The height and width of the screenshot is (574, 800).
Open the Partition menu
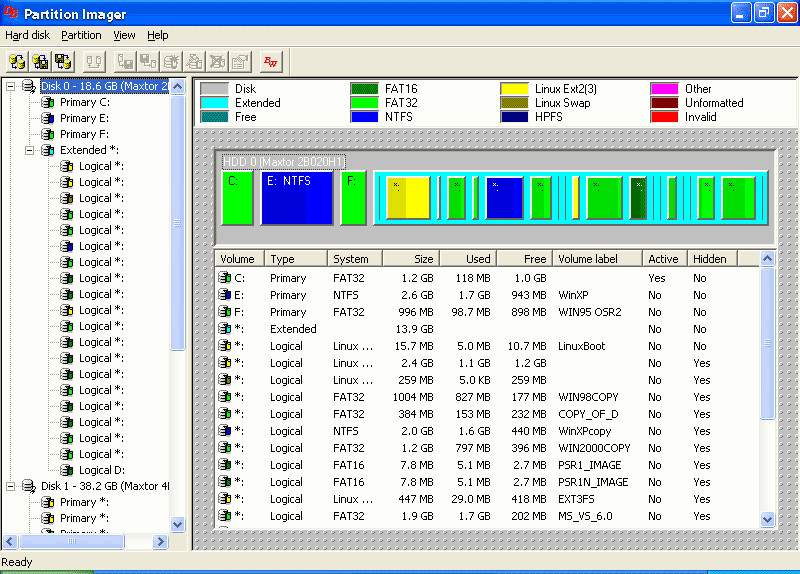[x=81, y=35]
